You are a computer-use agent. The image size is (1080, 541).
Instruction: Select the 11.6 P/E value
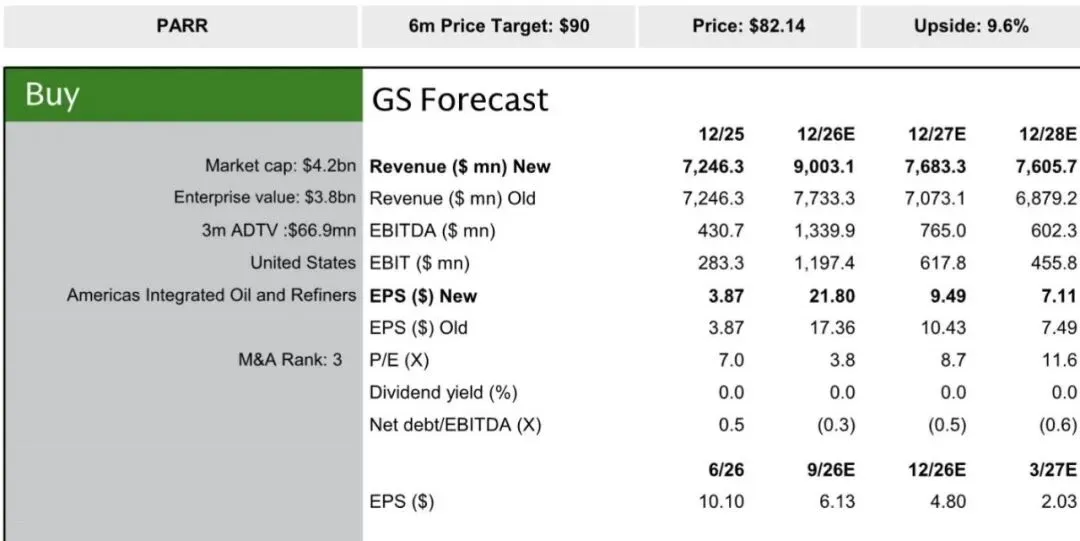click(1059, 360)
